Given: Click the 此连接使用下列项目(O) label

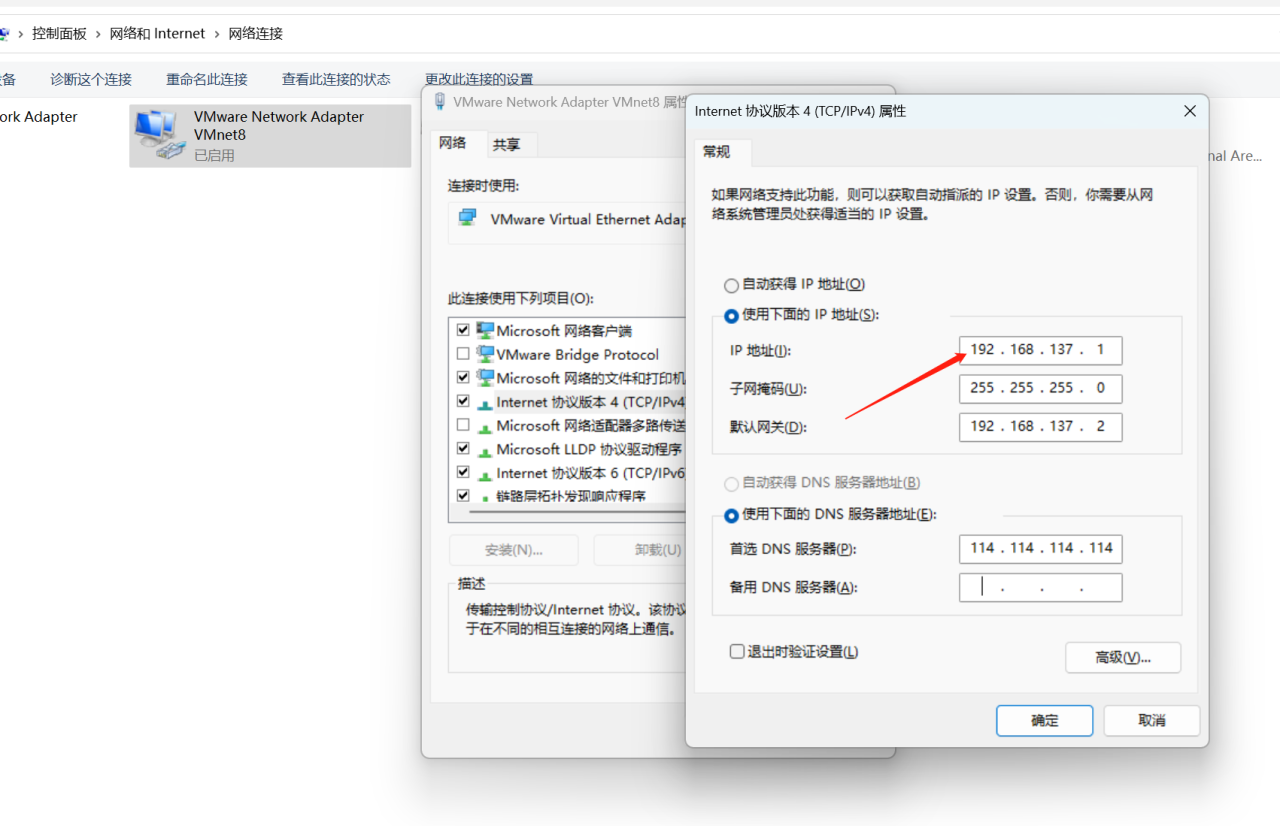Looking at the screenshot, I should [x=520, y=298].
